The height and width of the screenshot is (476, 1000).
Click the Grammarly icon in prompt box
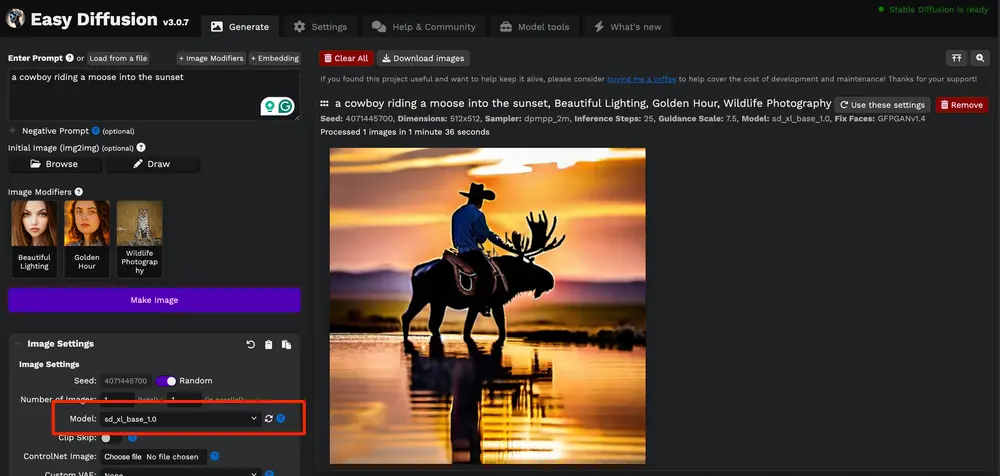(285, 105)
